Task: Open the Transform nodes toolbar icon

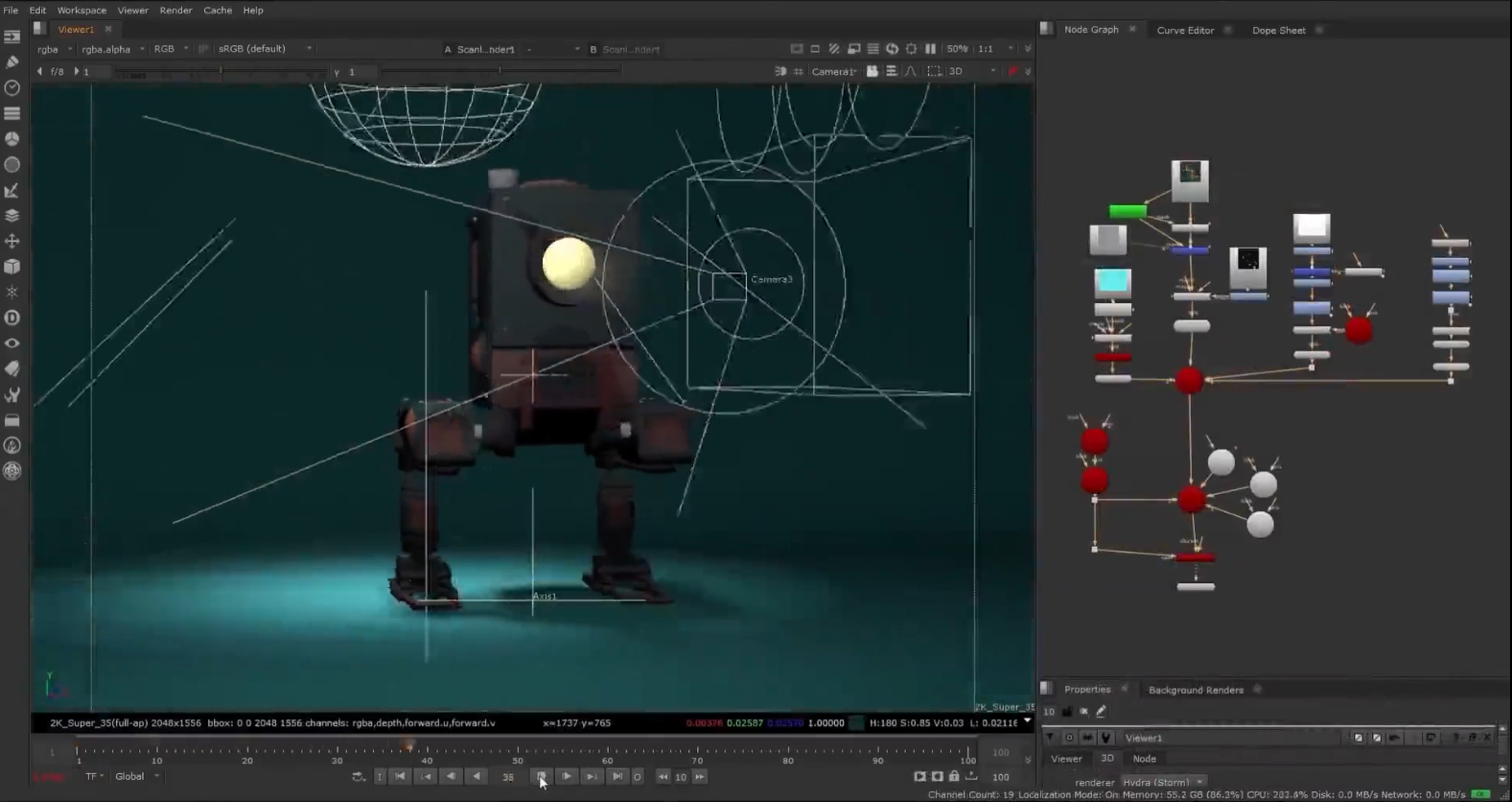Action: (x=12, y=241)
